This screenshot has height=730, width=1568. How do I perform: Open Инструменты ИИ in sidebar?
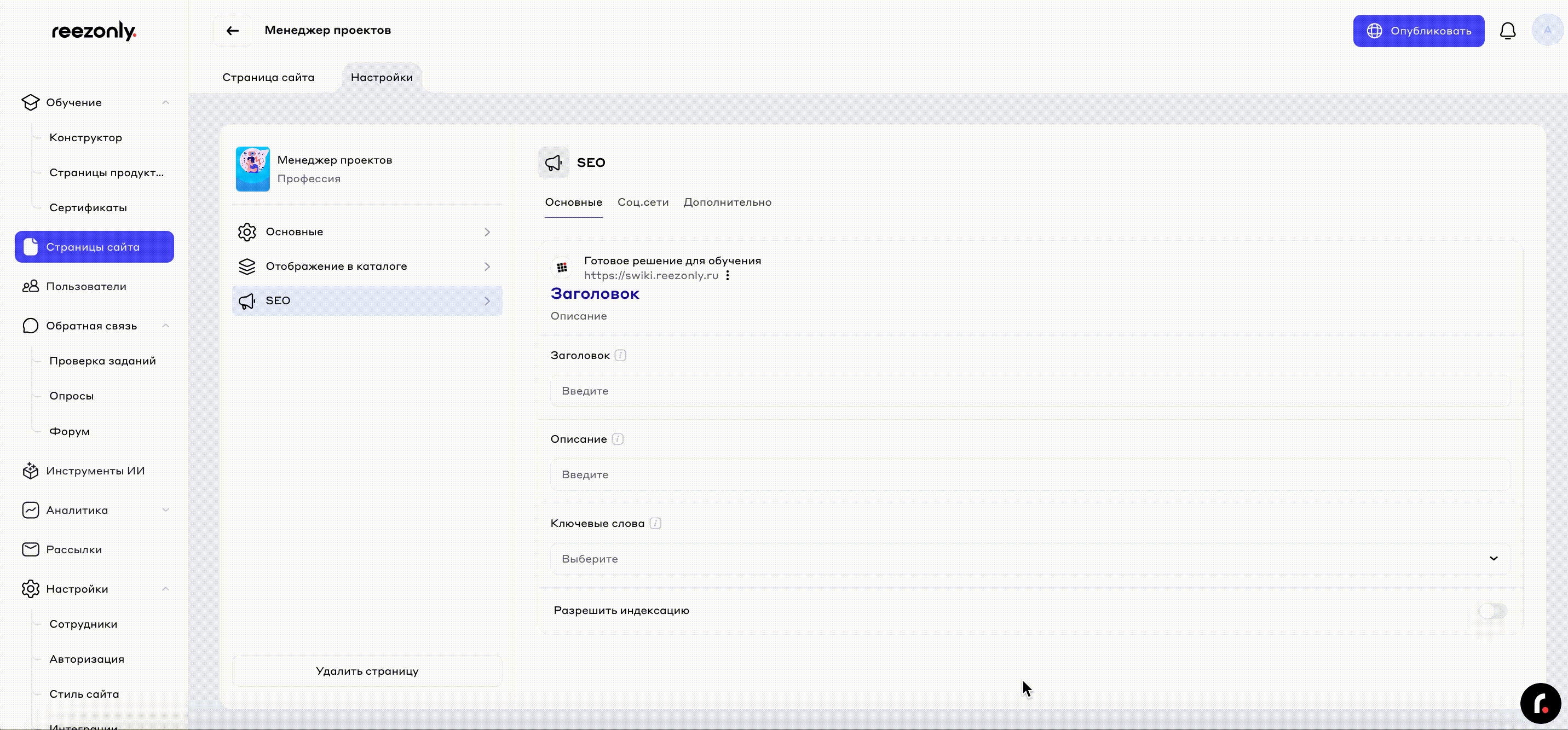pos(95,471)
